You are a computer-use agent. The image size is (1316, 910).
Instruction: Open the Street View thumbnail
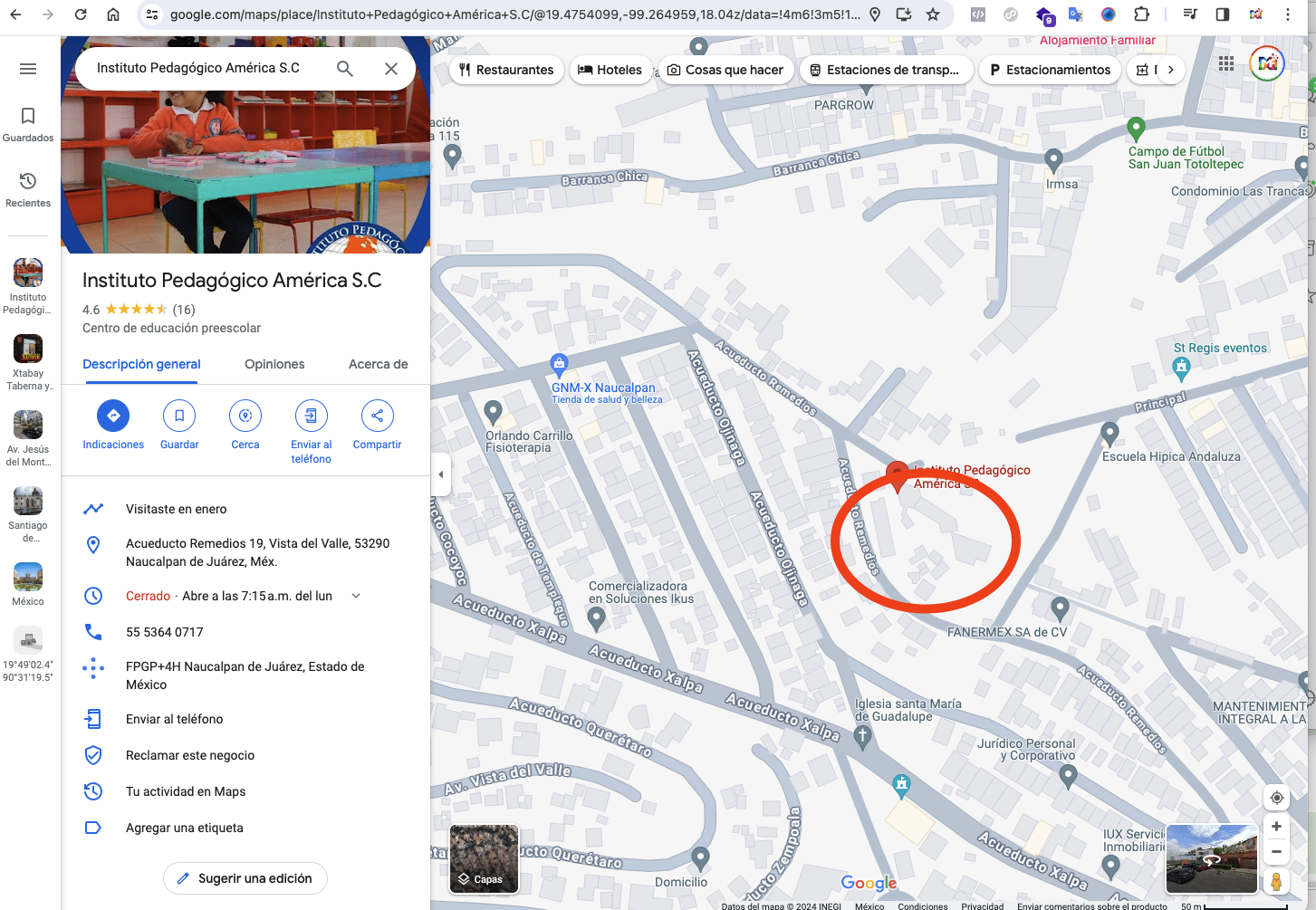point(1211,858)
